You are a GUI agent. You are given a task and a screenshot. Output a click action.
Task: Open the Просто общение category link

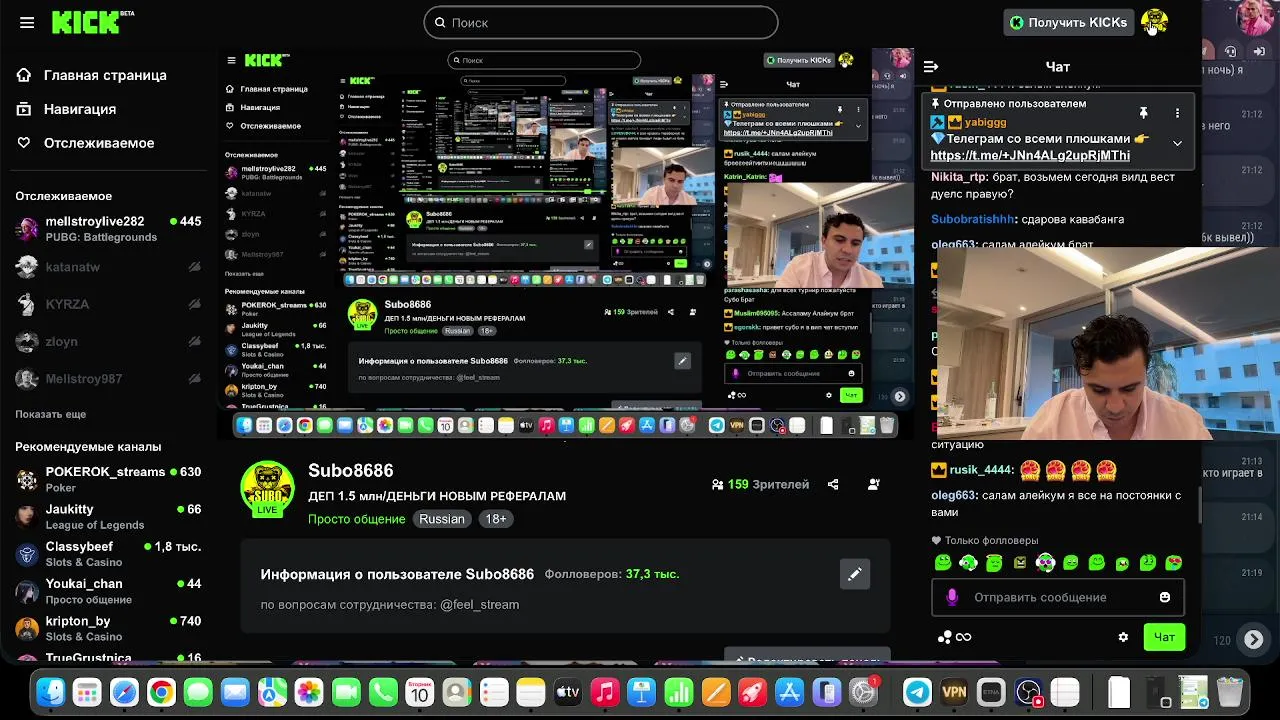pyautogui.click(x=356, y=519)
